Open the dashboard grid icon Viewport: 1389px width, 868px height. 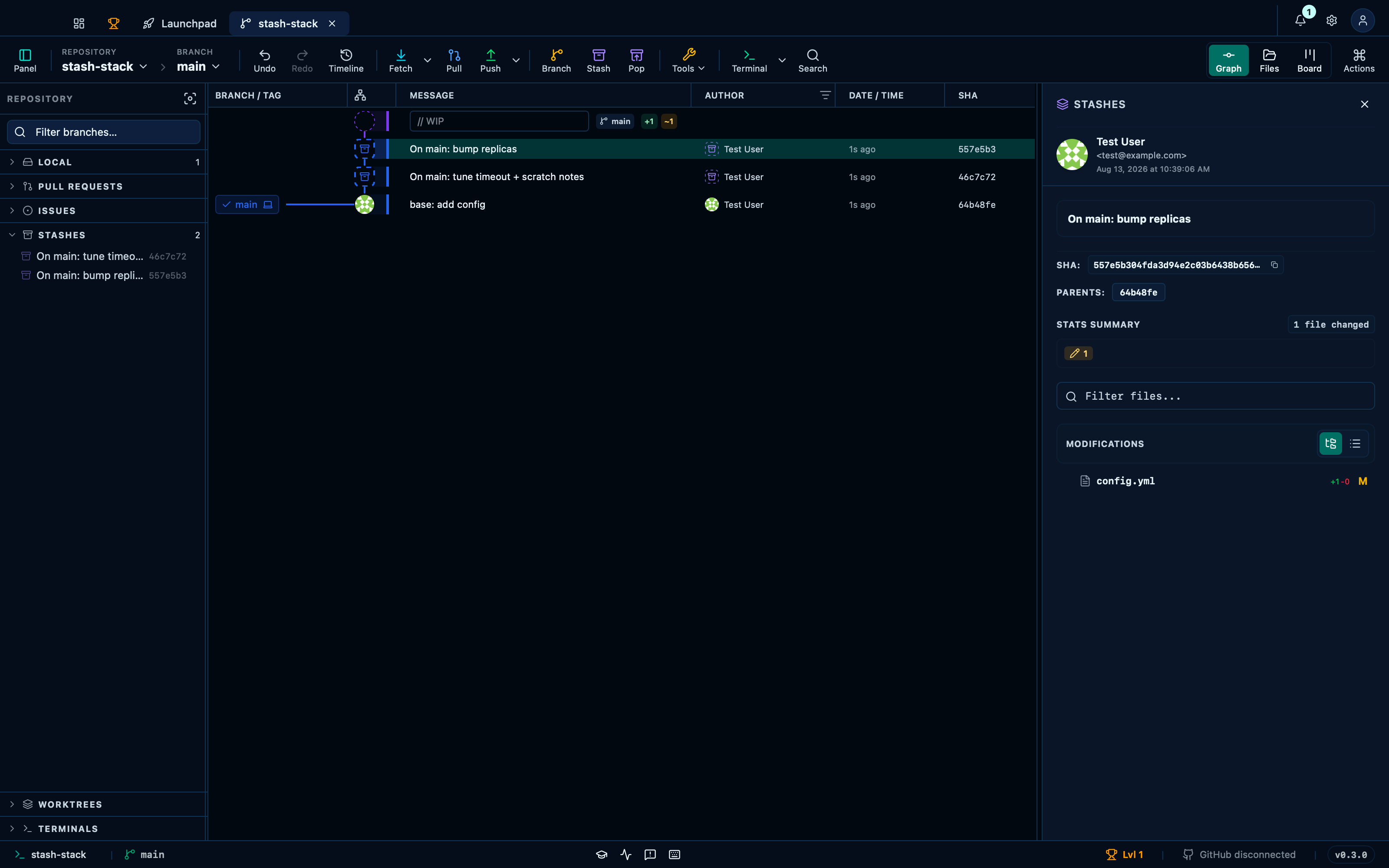[79, 23]
